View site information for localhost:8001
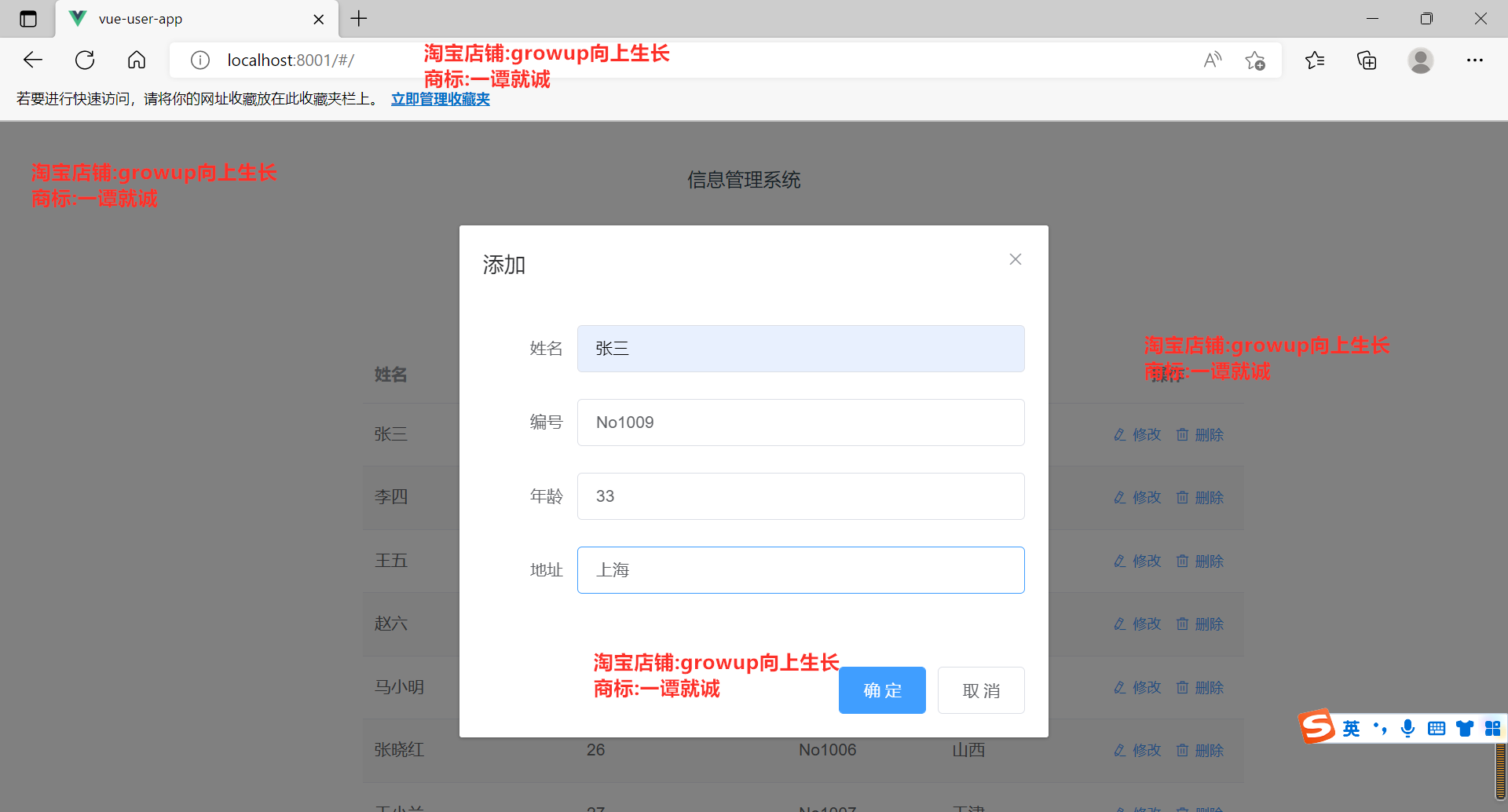Screen dimensions: 1508x812 (200, 60)
